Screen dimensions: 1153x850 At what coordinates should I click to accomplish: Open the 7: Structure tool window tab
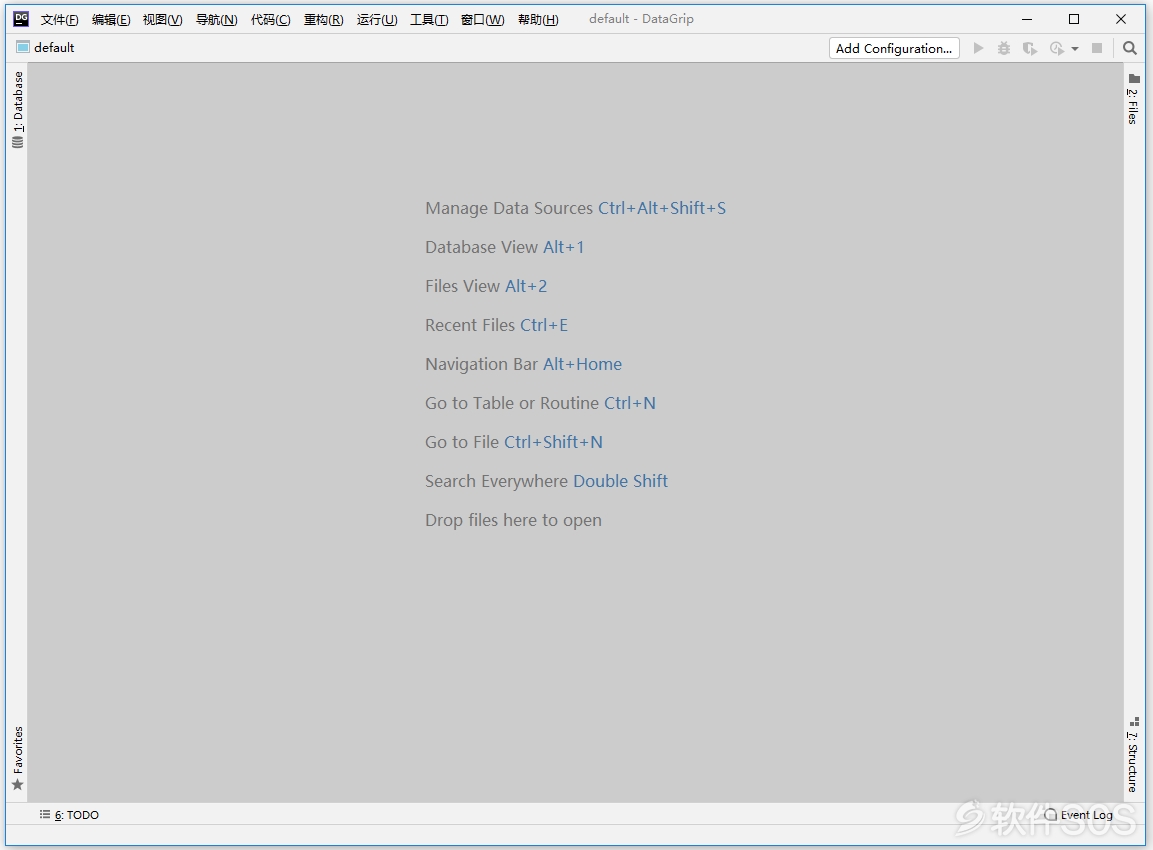1133,755
